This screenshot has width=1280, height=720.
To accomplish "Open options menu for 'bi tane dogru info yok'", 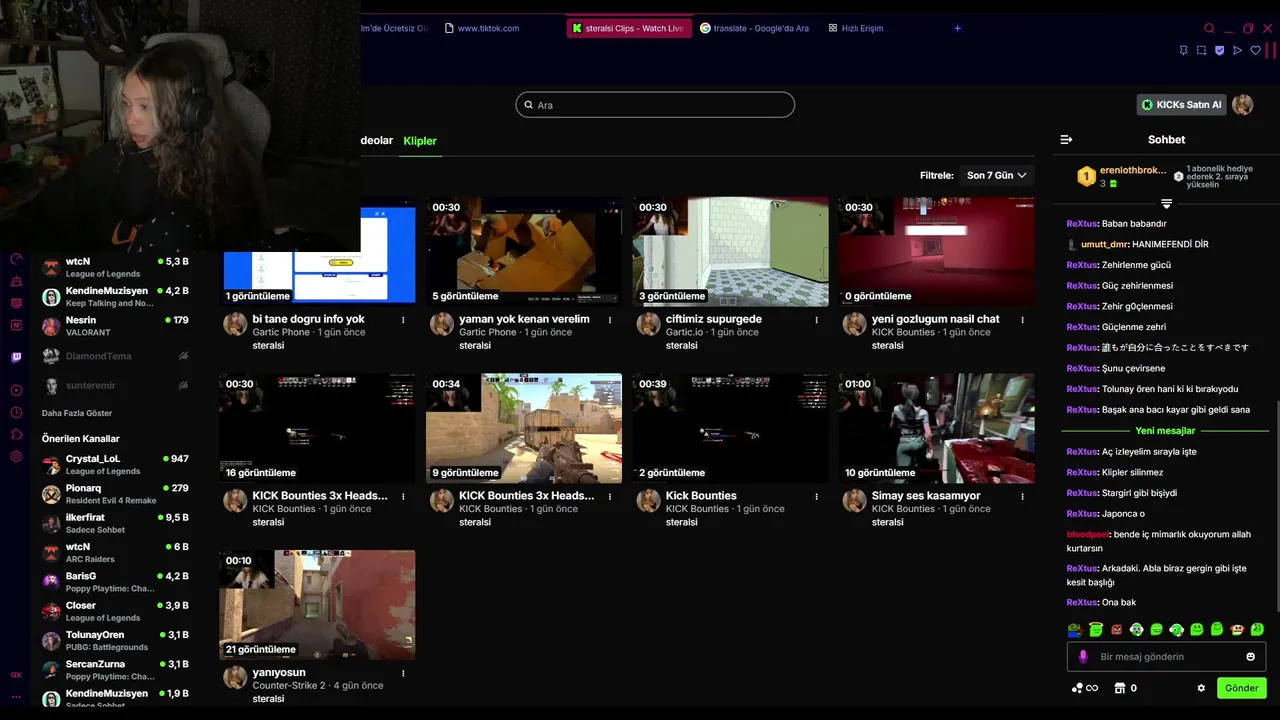I will 403,320.
